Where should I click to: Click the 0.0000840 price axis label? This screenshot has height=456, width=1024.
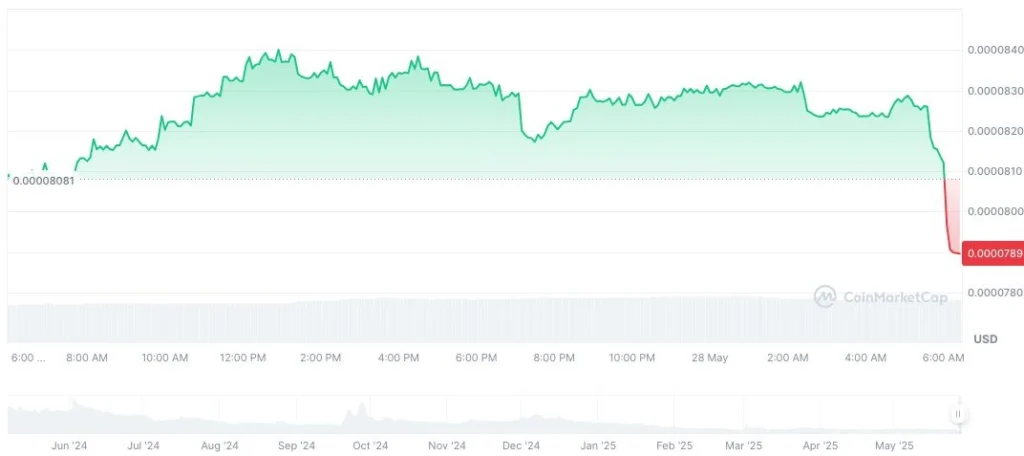(x=992, y=50)
